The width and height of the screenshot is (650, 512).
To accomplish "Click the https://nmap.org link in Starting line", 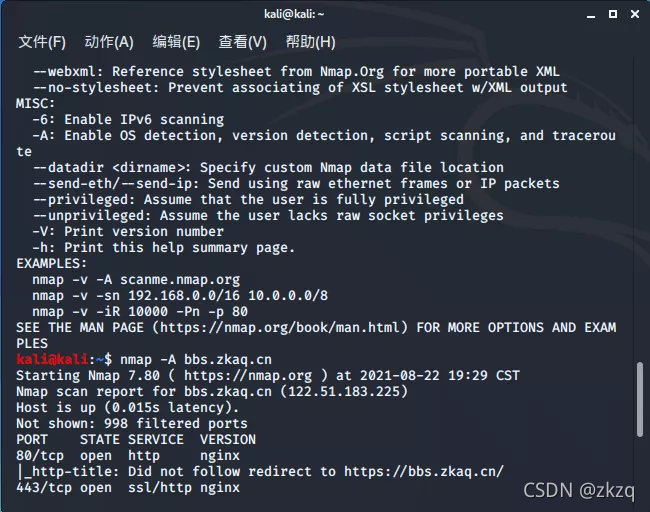I will [248, 376].
